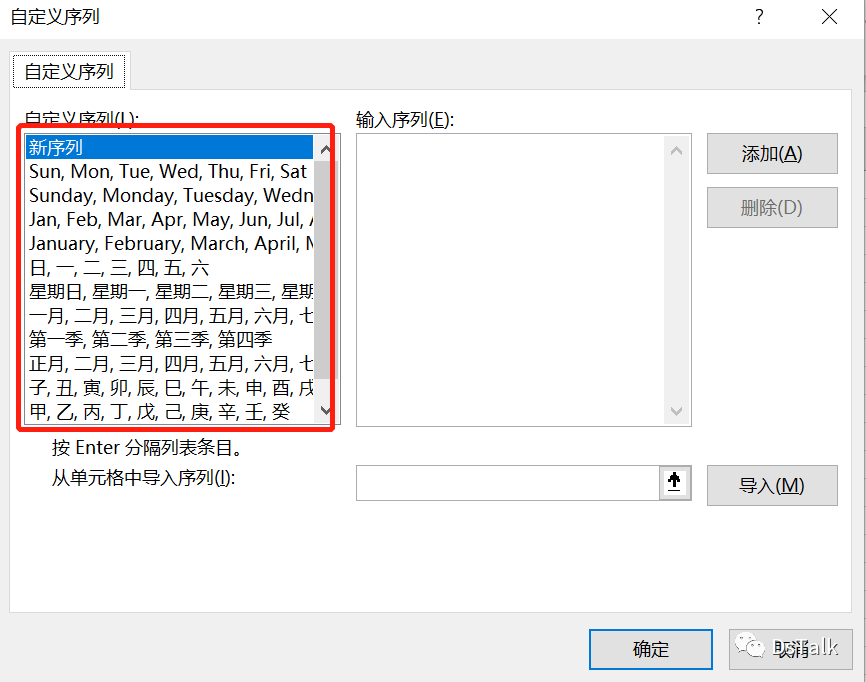Switch to the 自定义序列 tab
Image resolution: width=866 pixels, height=682 pixels.
[69, 71]
